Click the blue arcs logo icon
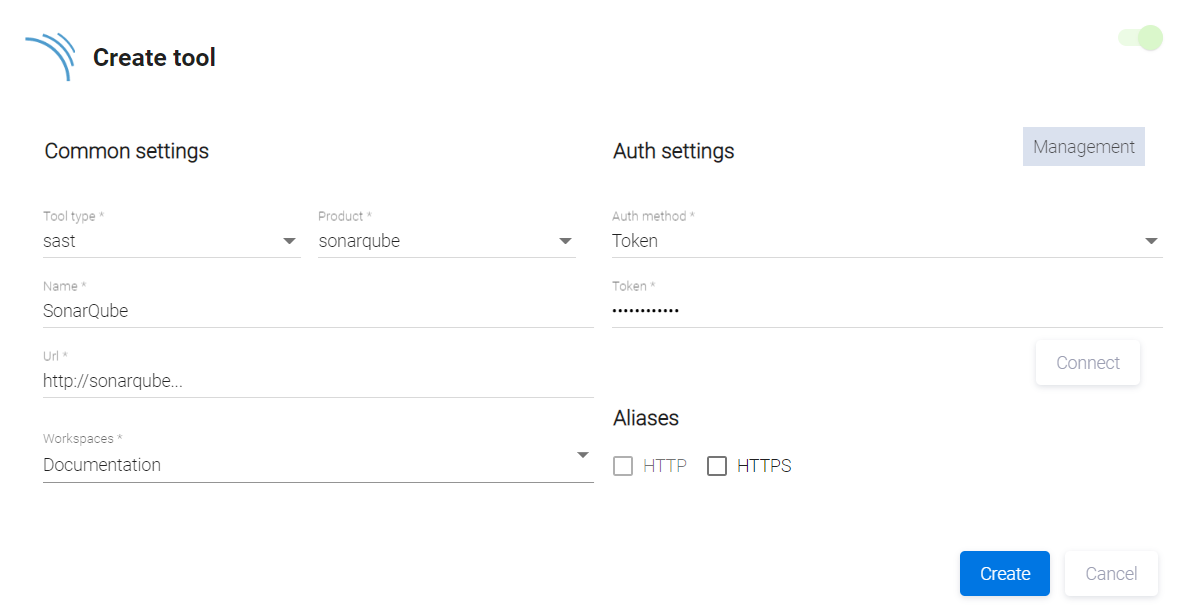 point(51,56)
